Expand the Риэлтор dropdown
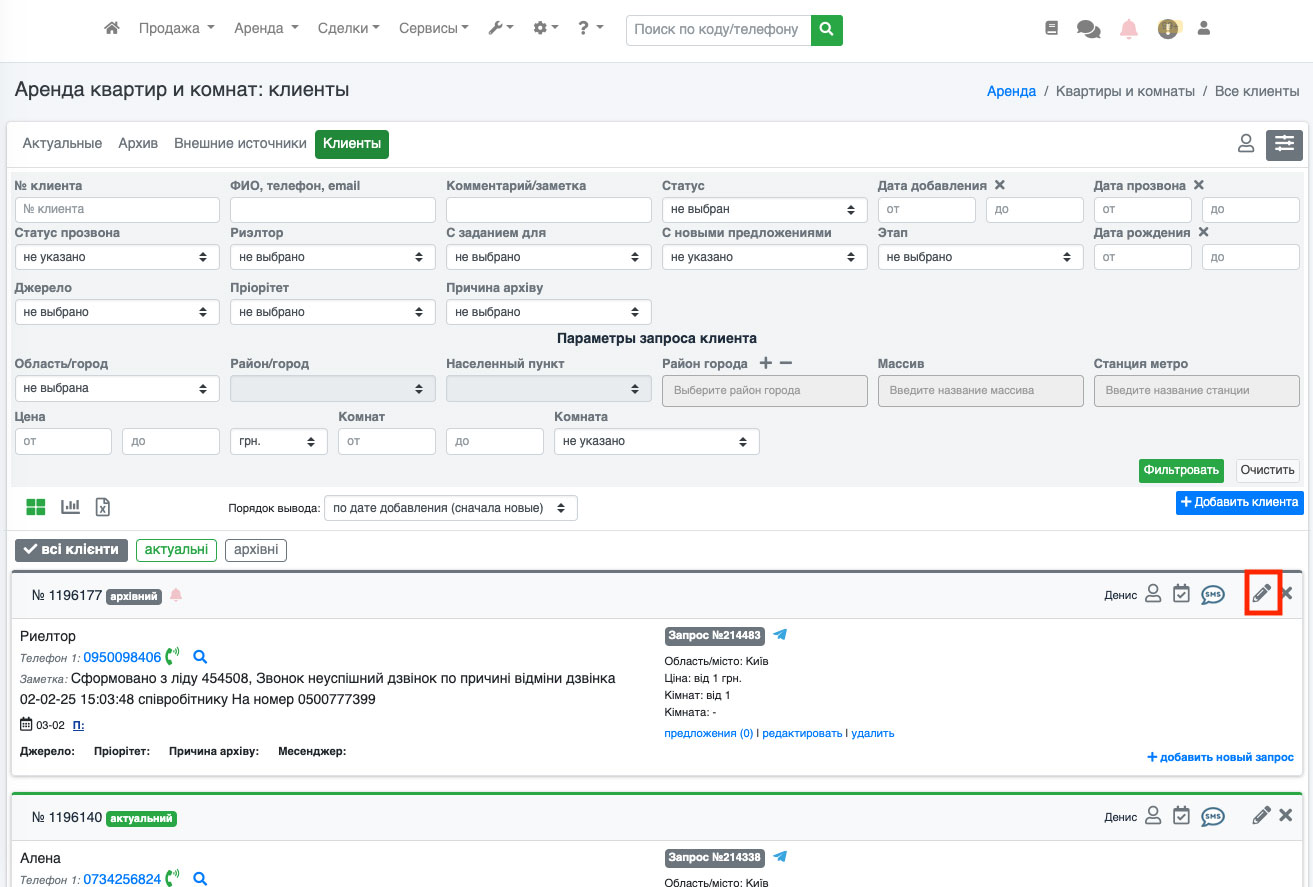Image resolution: width=1313 pixels, height=887 pixels. pos(333,257)
